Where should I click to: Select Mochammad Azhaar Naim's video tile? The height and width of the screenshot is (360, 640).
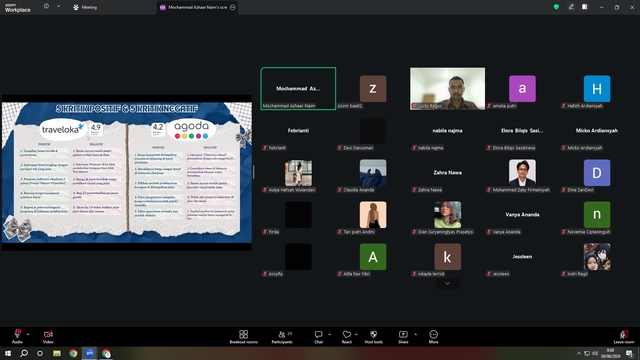pyautogui.click(x=298, y=89)
